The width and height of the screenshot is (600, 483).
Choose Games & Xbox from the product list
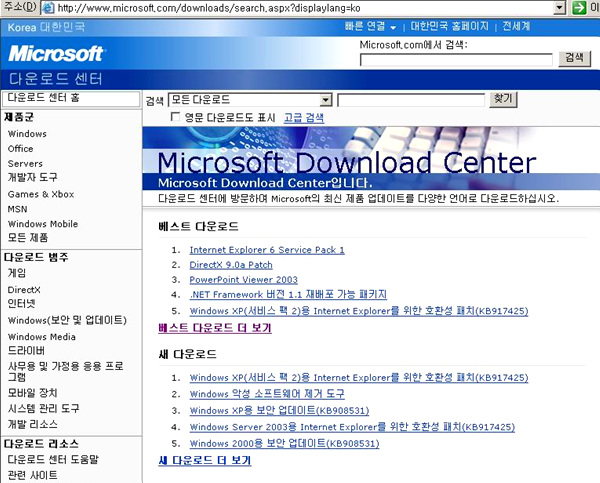(41, 194)
